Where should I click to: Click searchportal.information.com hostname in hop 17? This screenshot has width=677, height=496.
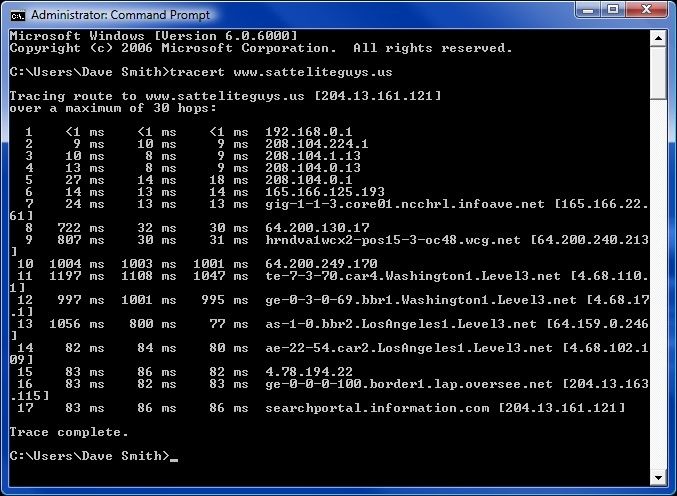click(377, 408)
